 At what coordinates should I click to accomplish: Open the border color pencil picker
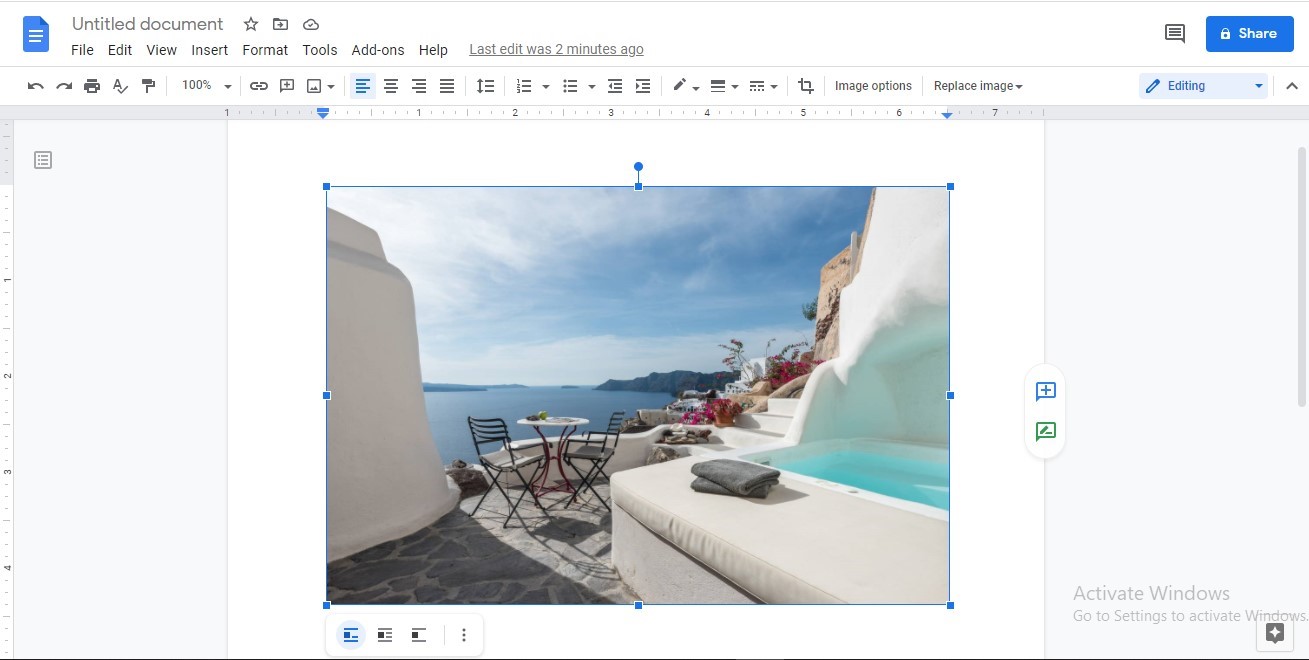click(685, 86)
